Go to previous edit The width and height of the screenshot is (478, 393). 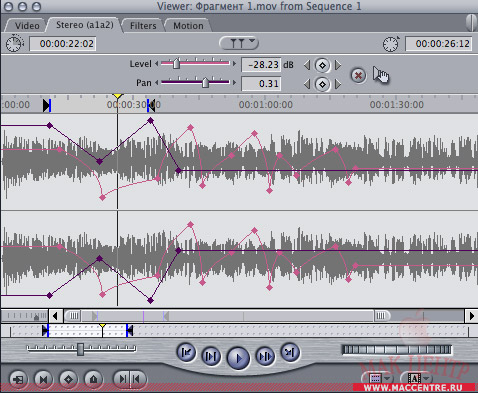point(186,352)
